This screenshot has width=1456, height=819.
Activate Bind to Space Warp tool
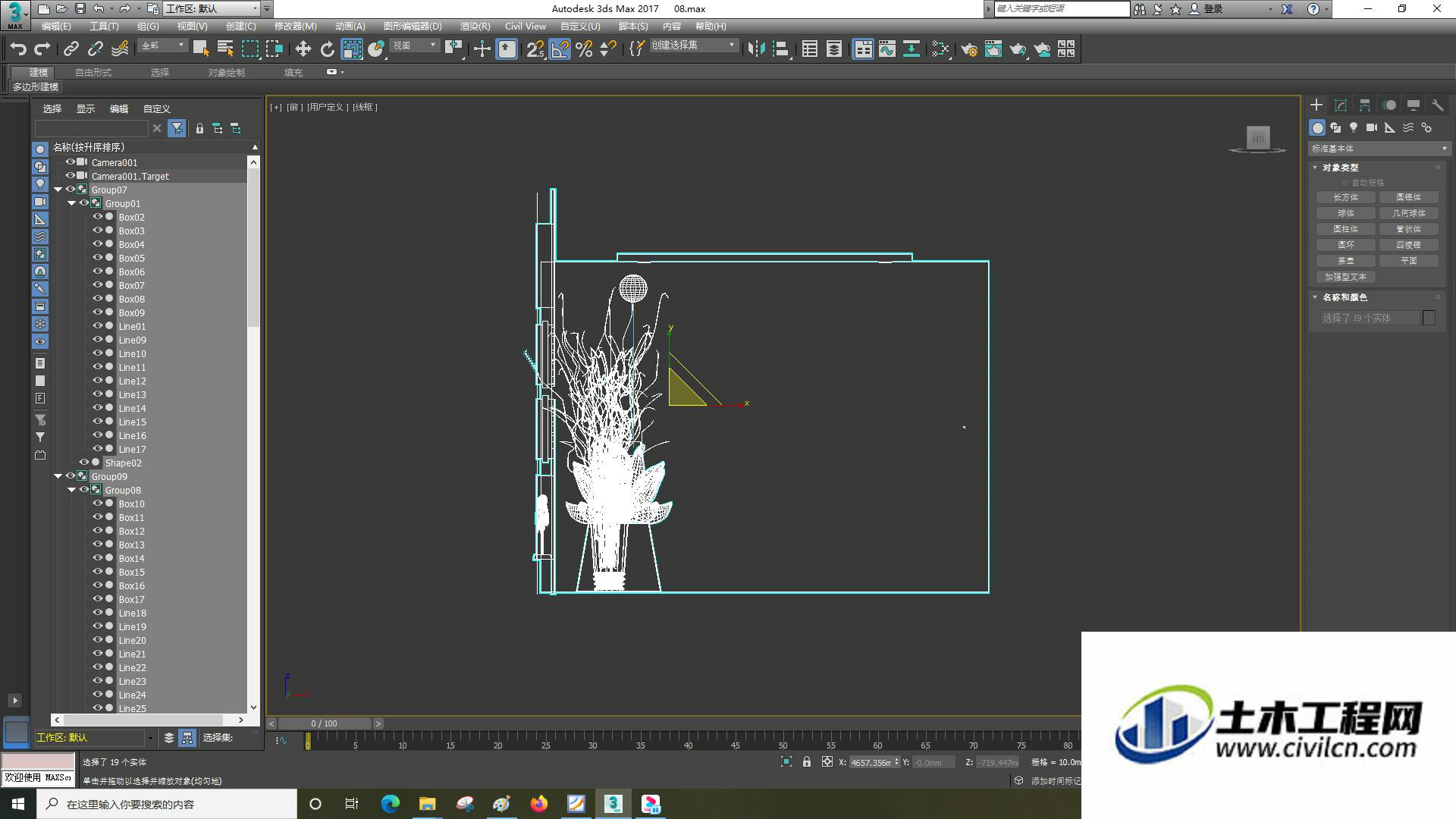pos(120,49)
